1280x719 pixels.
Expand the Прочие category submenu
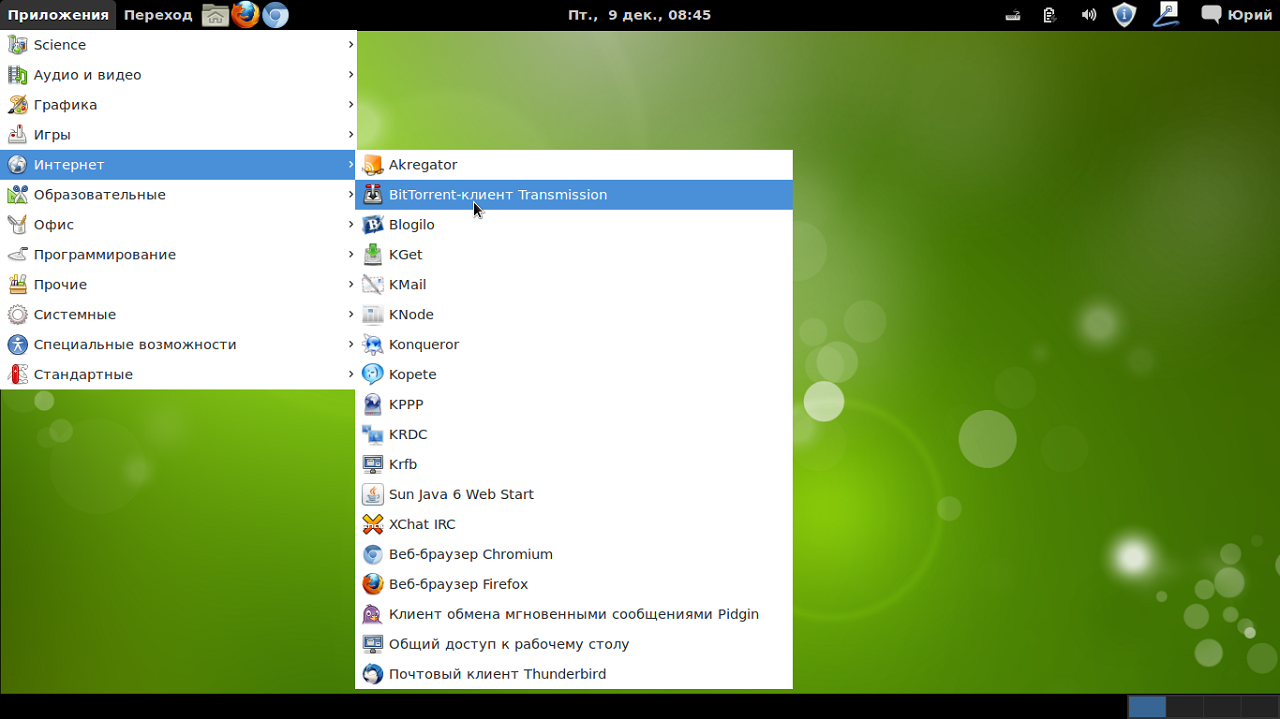tap(179, 285)
